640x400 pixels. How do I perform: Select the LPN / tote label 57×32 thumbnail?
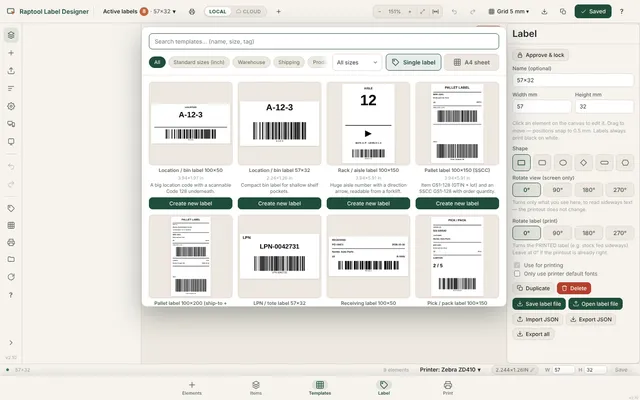coord(279,256)
